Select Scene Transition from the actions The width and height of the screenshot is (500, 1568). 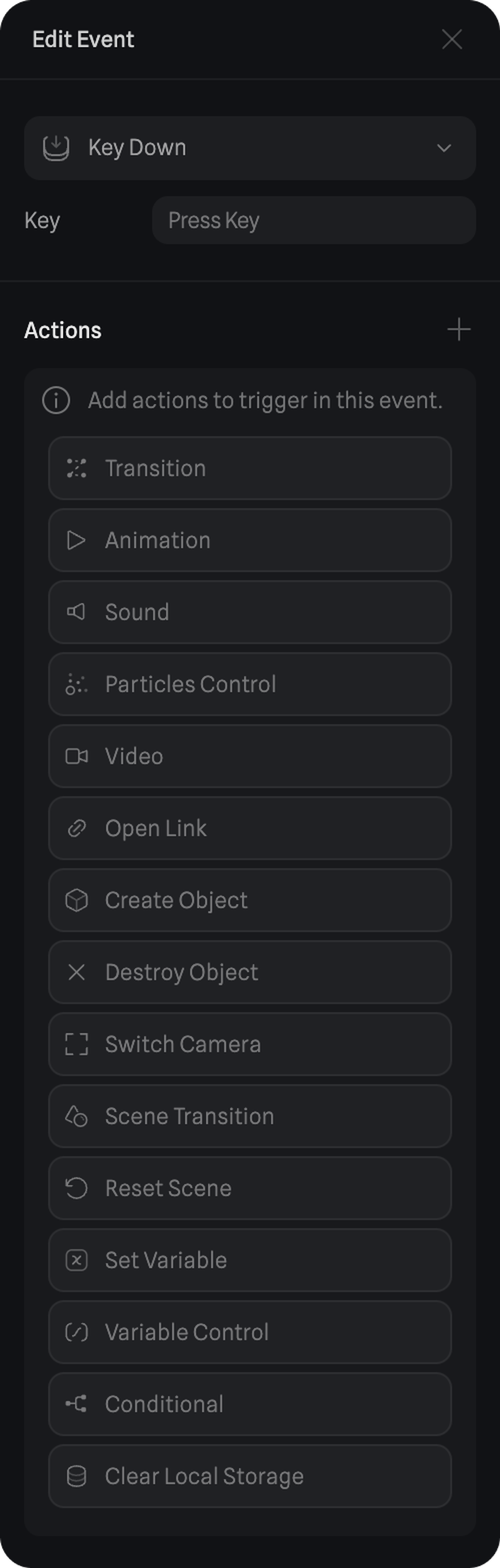pyautogui.click(x=250, y=1116)
